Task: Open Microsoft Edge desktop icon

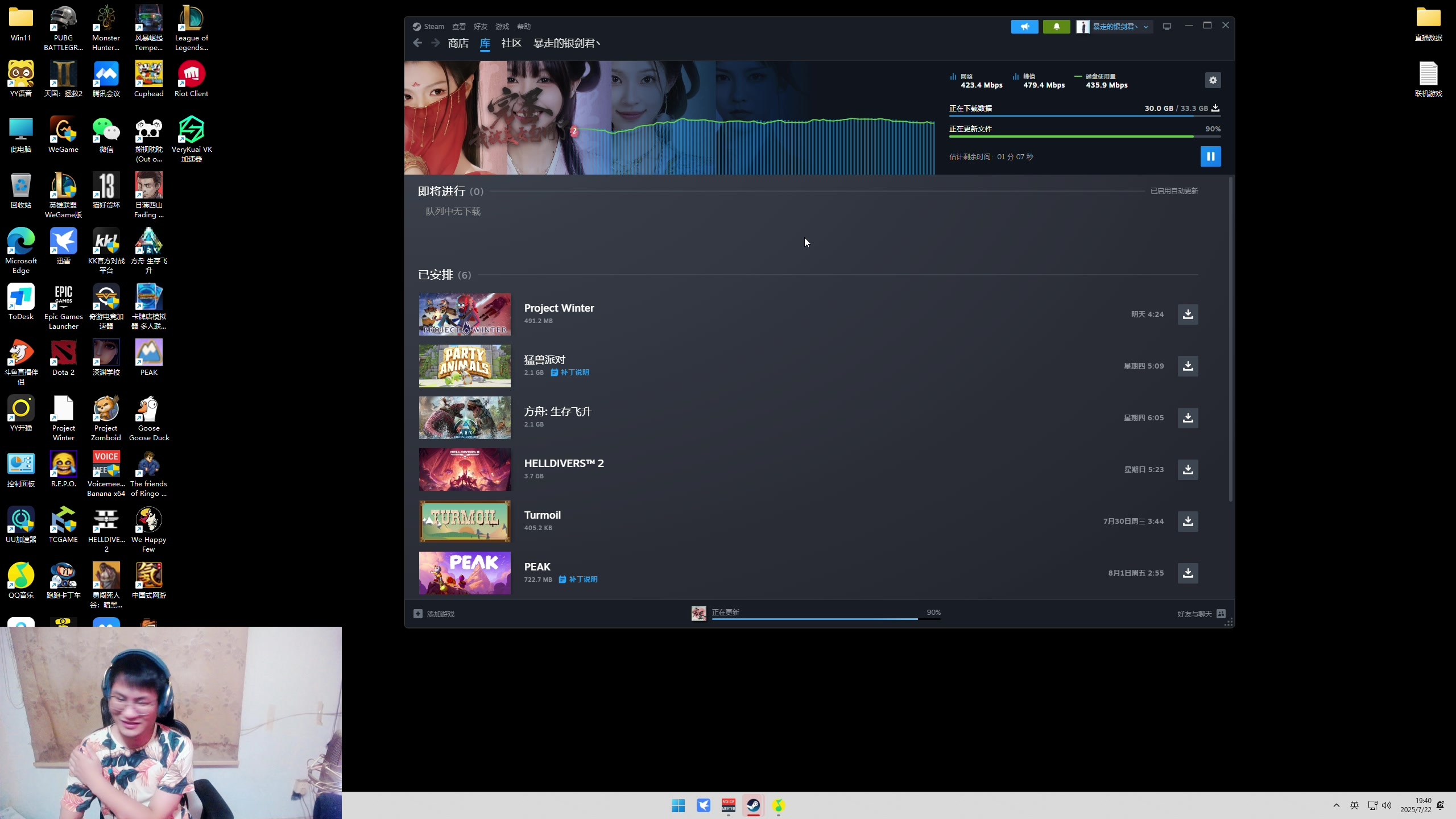Action: pyautogui.click(x=21, y=251)
